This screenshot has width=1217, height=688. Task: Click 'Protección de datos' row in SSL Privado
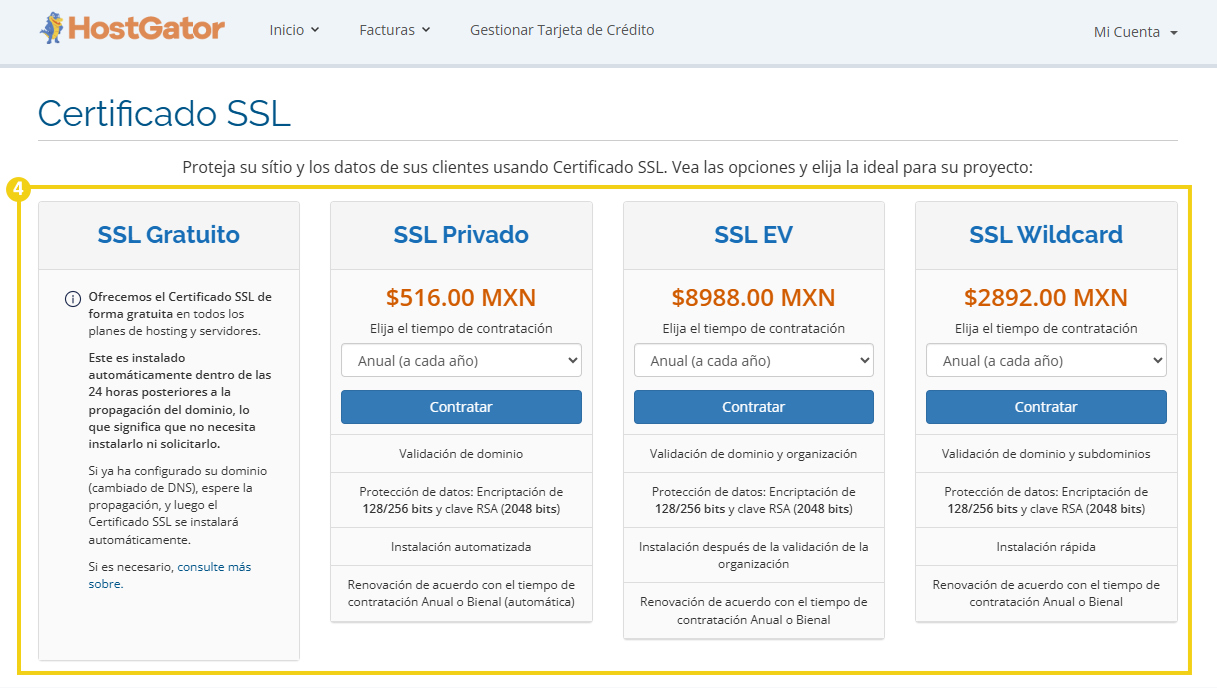click(461, 500)
